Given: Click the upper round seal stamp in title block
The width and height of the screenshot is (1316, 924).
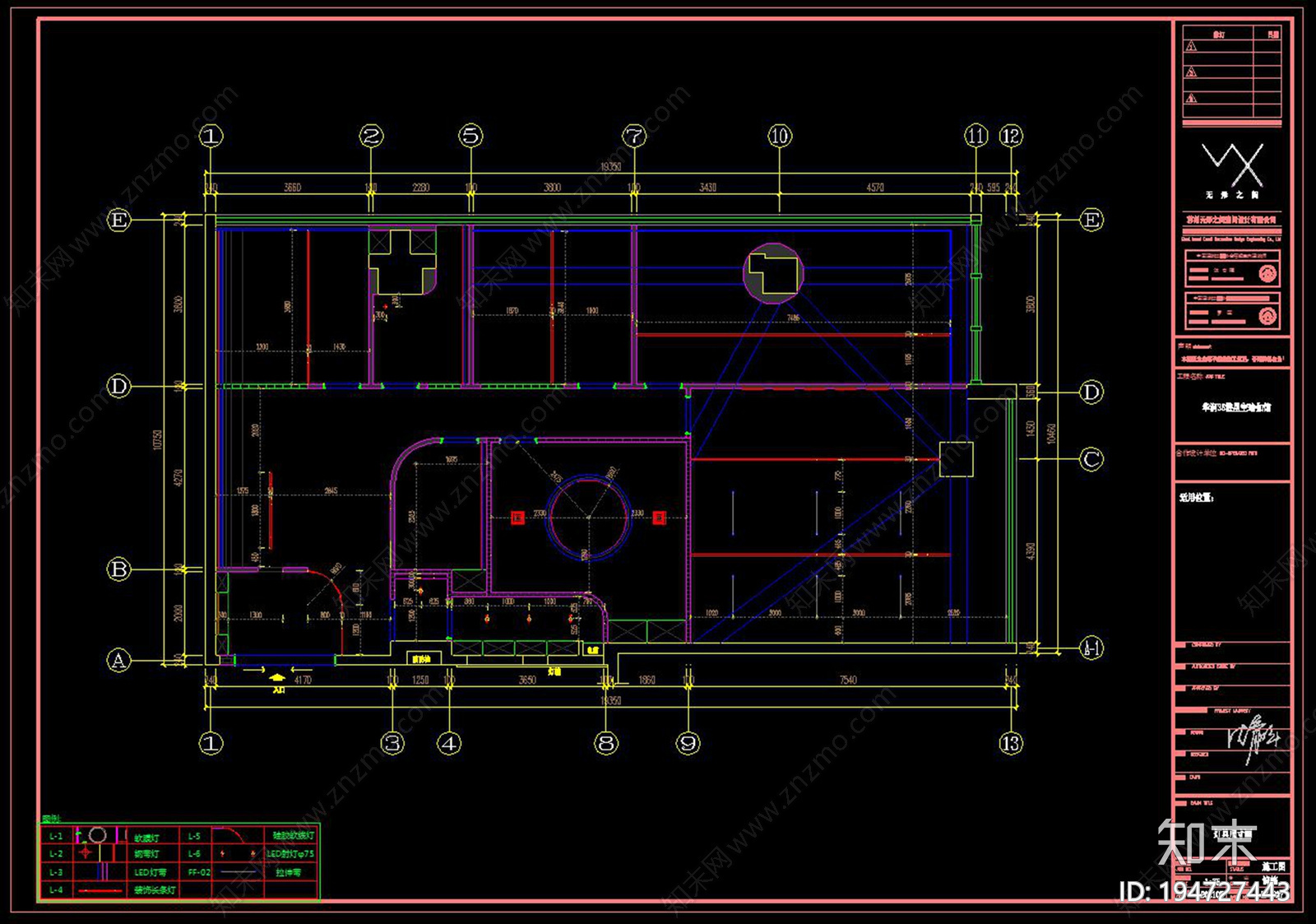Looking at the screenshot, I should tap(1267, 273).
